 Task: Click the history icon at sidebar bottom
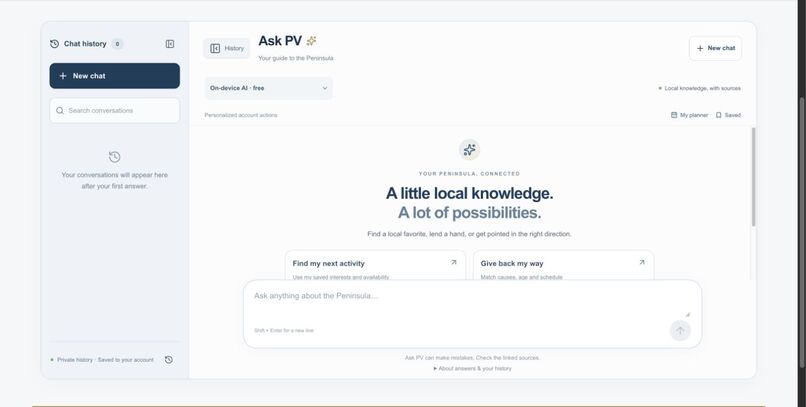(169, 360)
